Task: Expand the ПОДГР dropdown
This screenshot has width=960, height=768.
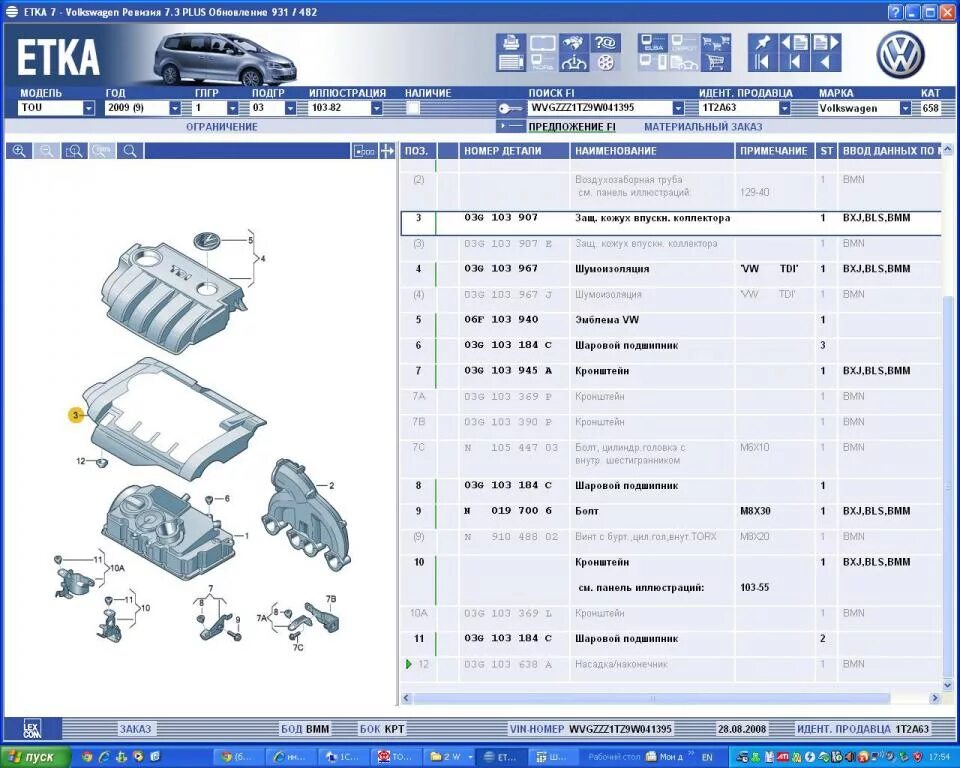Action: click(290, 108)
